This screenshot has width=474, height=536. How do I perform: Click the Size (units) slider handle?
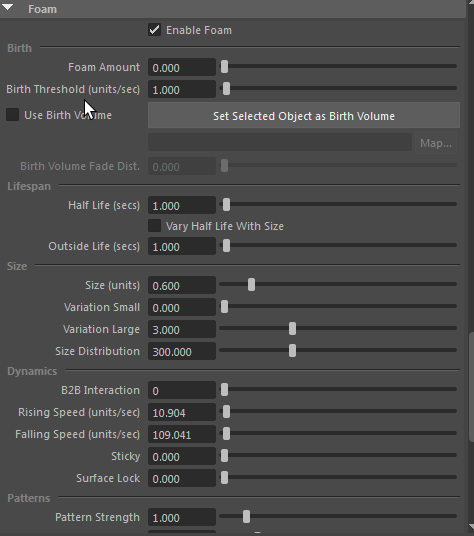coord(252,285)
